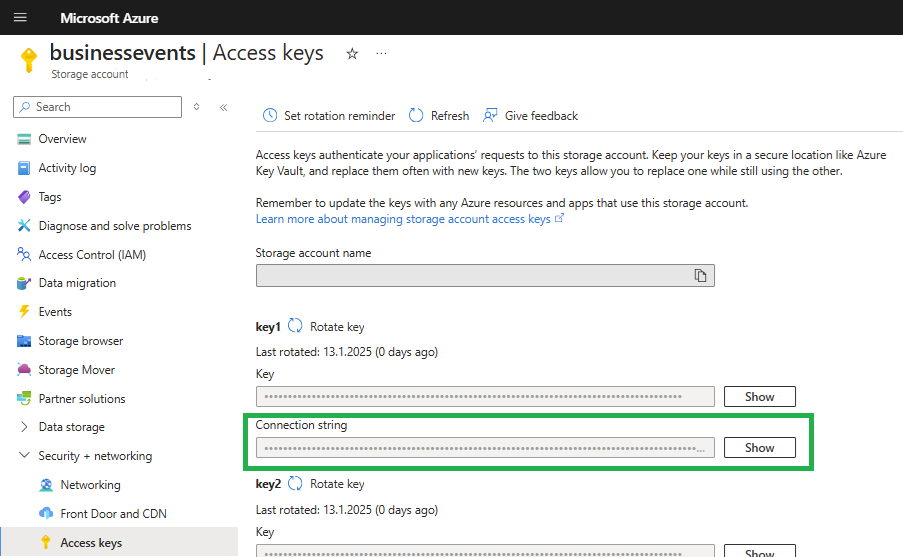This screenshot has height=557, width=903.
Task: Copy the storage account name
Action: click(x=701, y=276)
